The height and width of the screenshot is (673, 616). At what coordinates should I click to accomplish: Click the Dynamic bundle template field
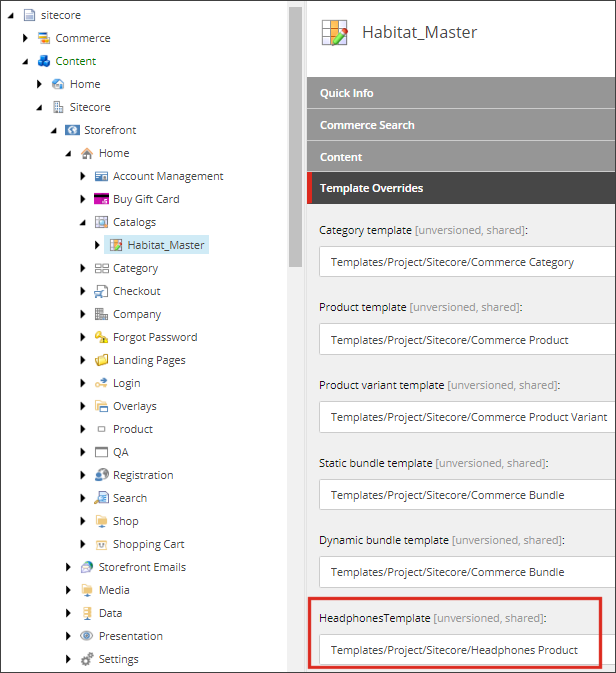(467, 572)
